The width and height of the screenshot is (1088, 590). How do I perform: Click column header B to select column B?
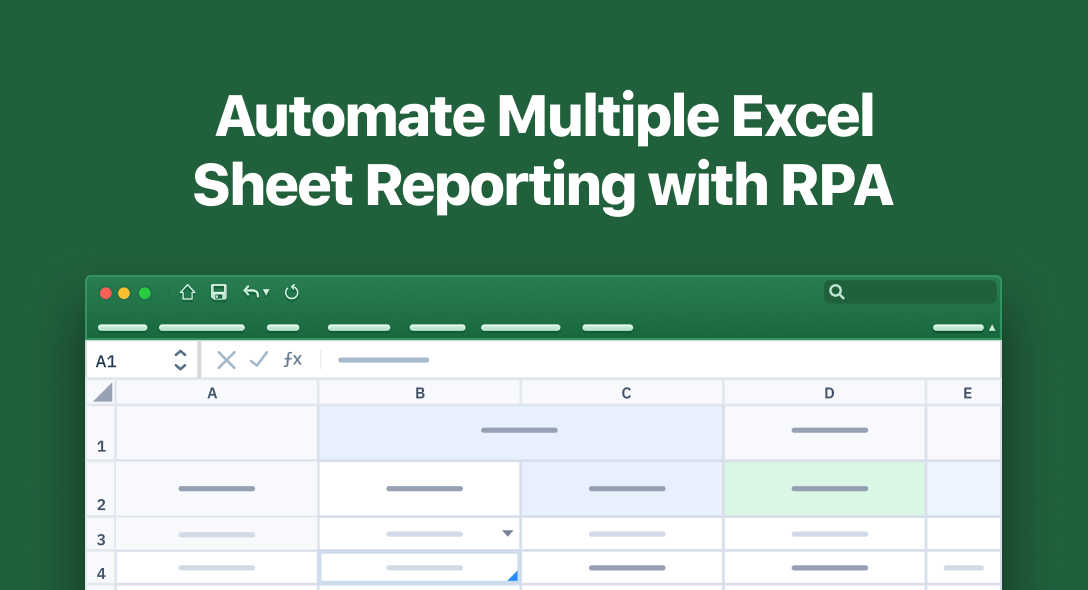(x=419, y=392)
